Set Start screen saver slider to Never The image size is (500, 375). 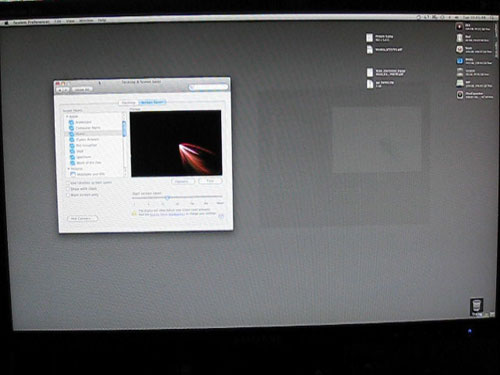(x=220, y=203)
